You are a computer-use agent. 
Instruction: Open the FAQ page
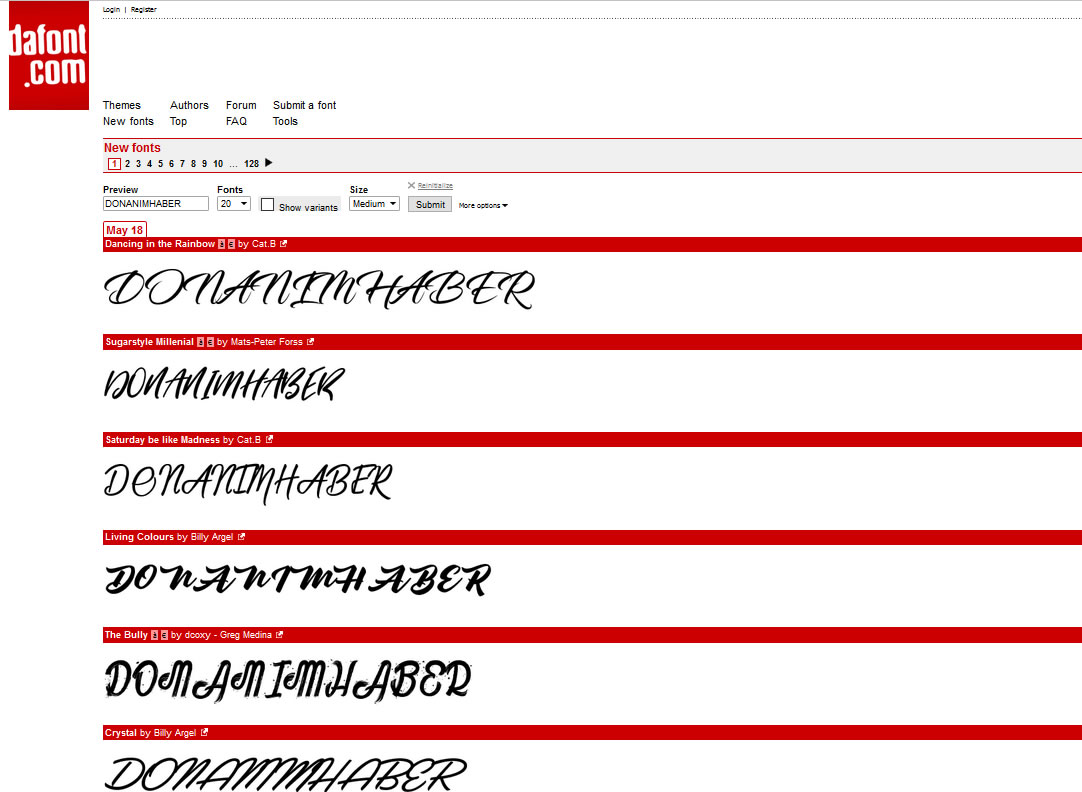[x=236, y=121]
